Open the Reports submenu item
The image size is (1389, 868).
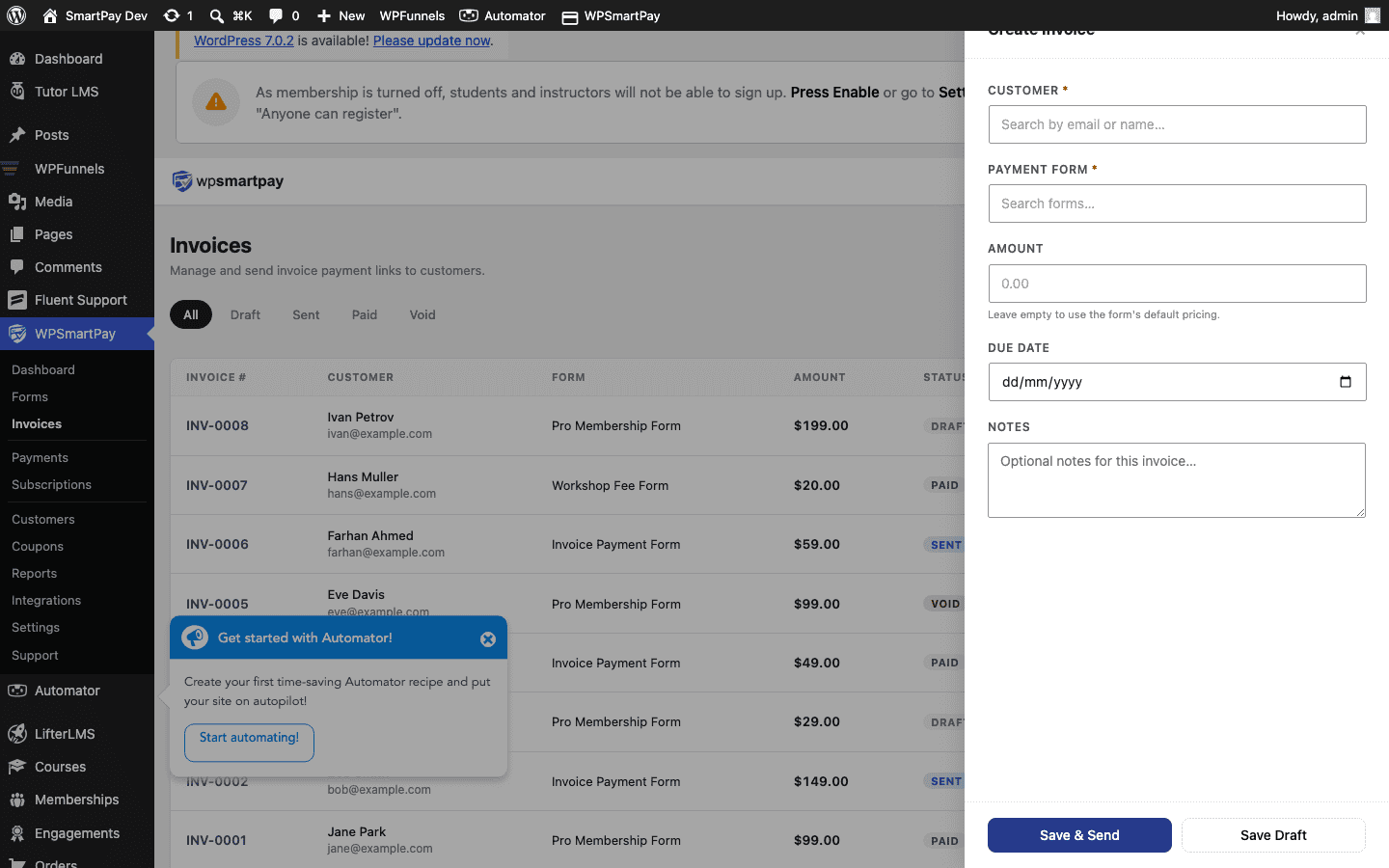tap(35, 573)
